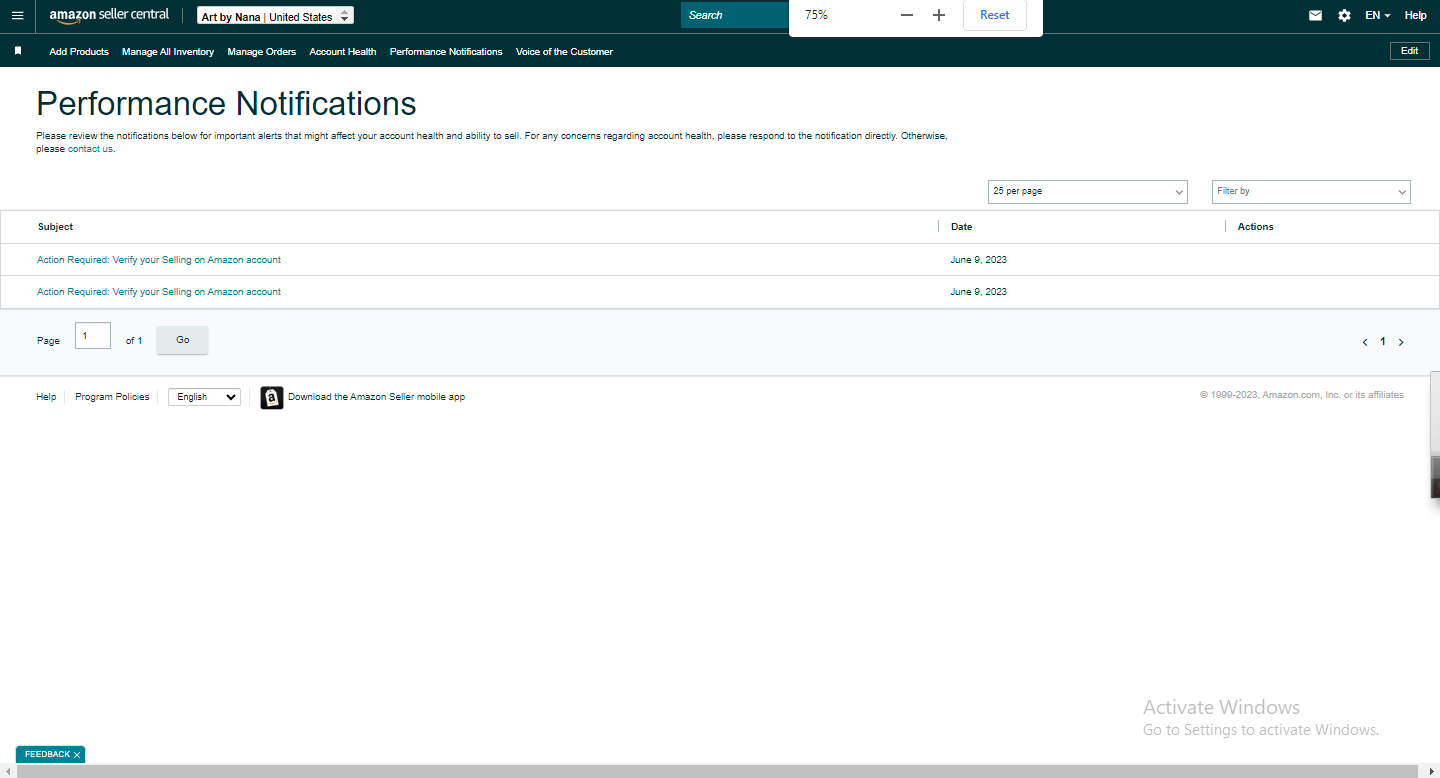Open the first Verify your Selling account notification
The height and width of the screenshot is (778, 1440).
pyautogui.click(x=159, y=260)
